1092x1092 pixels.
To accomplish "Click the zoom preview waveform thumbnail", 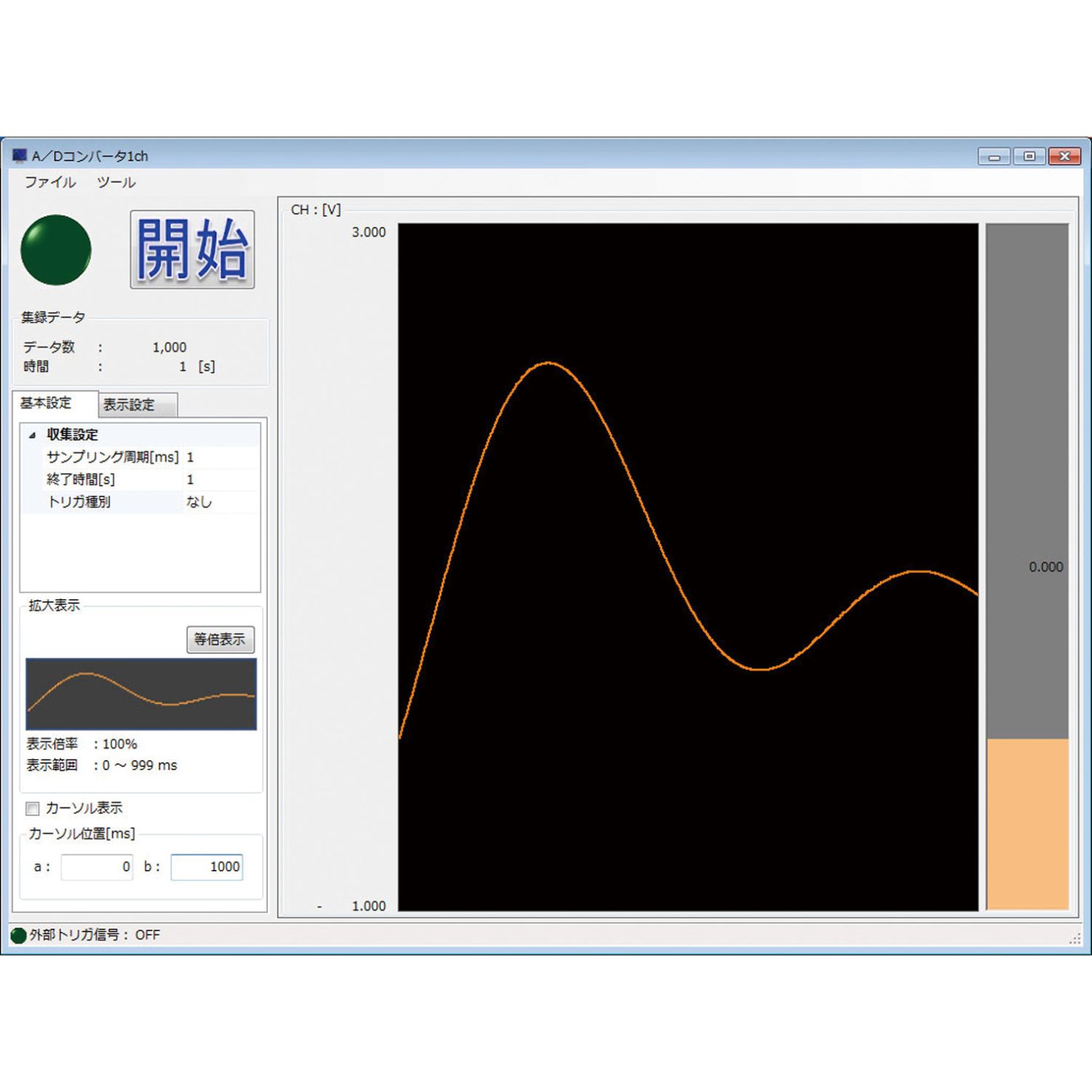I will click(141, 694).
